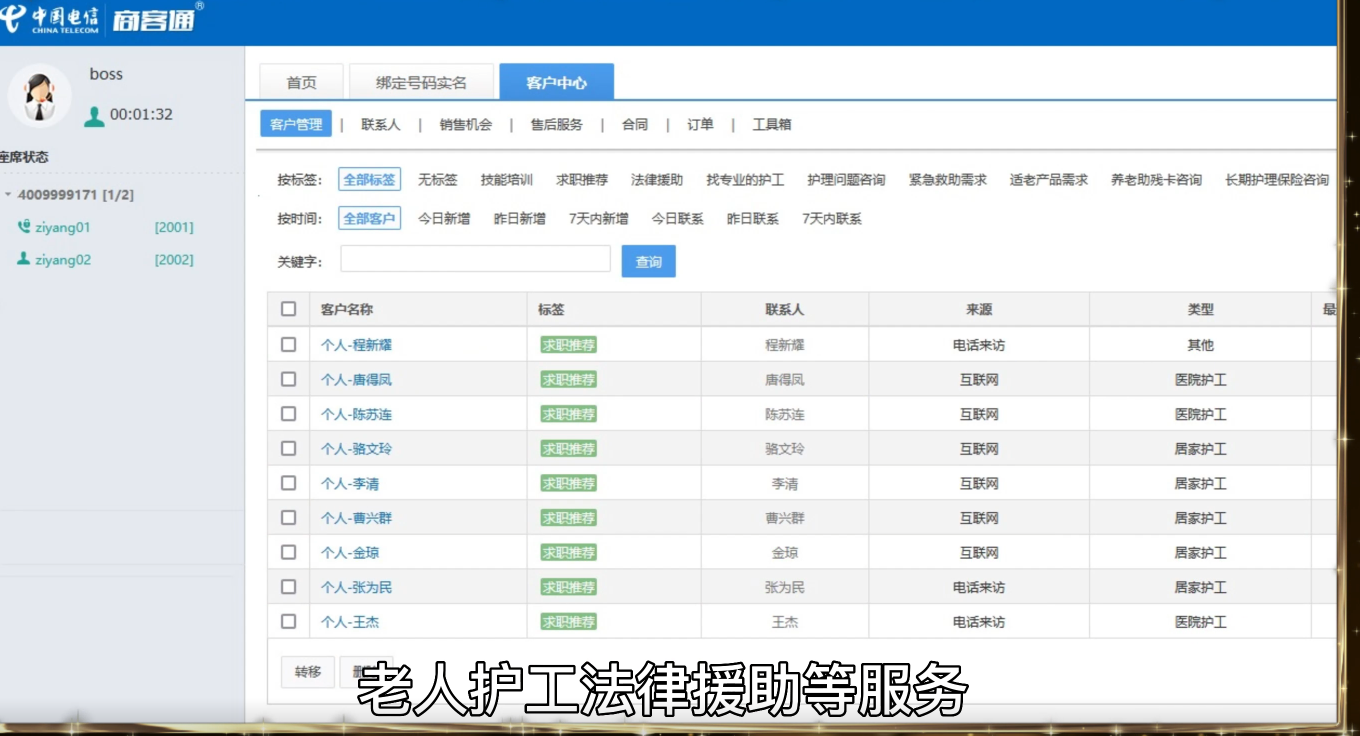Click the green status icon beside timer
The image size is (1360, 736).
94,116
